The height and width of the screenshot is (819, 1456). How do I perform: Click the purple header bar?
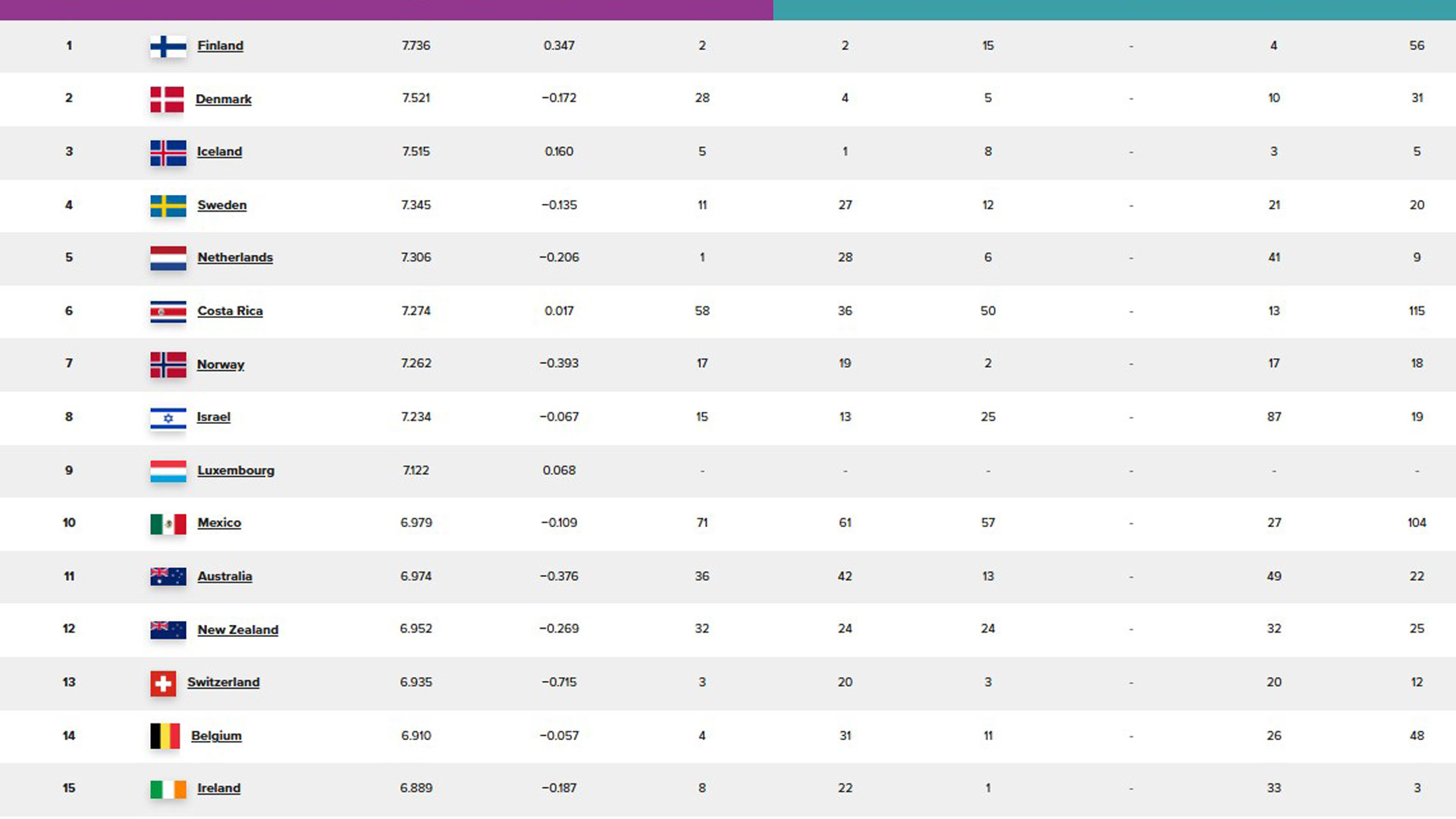tap(386, 9)
